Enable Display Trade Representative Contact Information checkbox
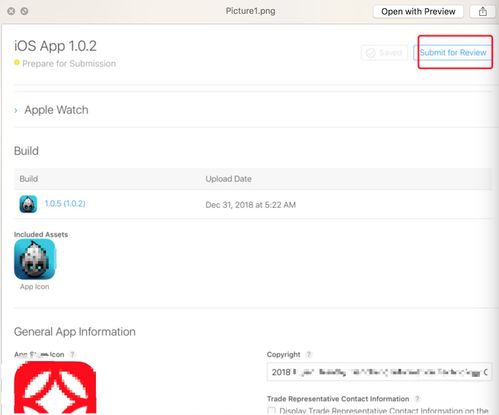The width and height of the screenshot is (499, 415). [x=272, y=410]
